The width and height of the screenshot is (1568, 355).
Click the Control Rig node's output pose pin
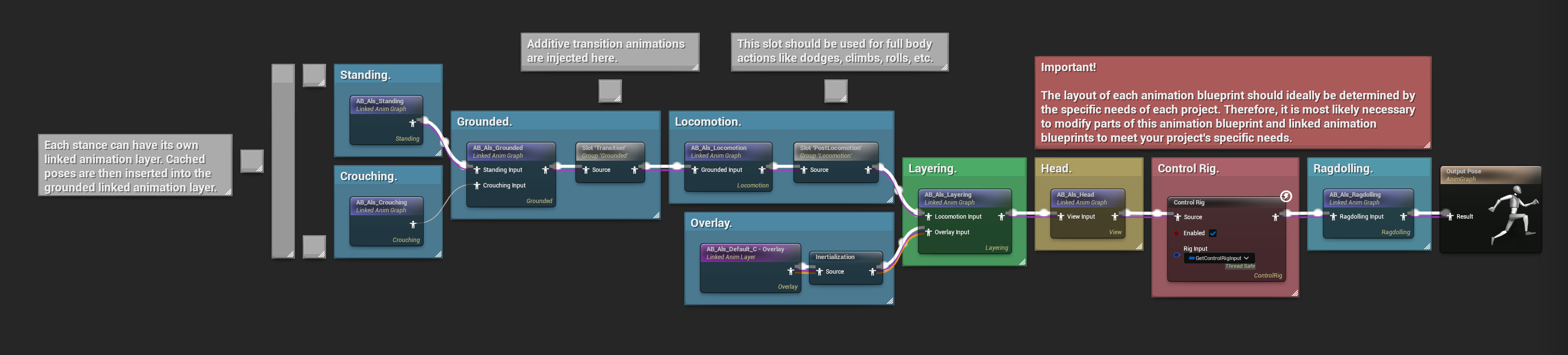coord(1275,217)
